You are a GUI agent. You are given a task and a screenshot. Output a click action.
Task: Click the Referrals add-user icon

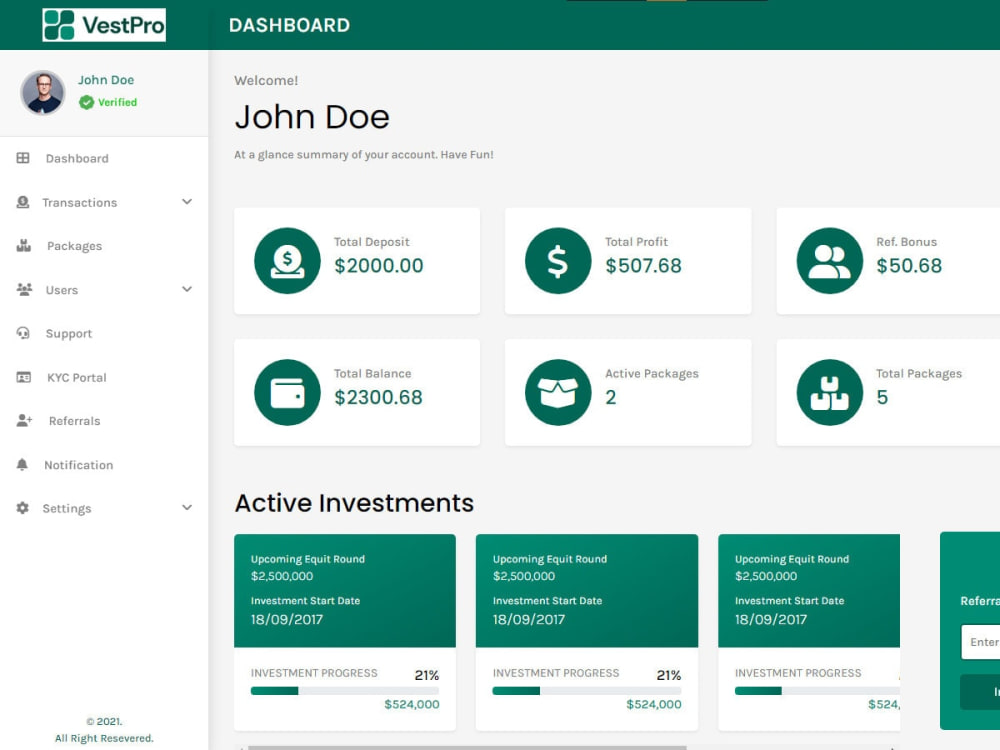24,420
